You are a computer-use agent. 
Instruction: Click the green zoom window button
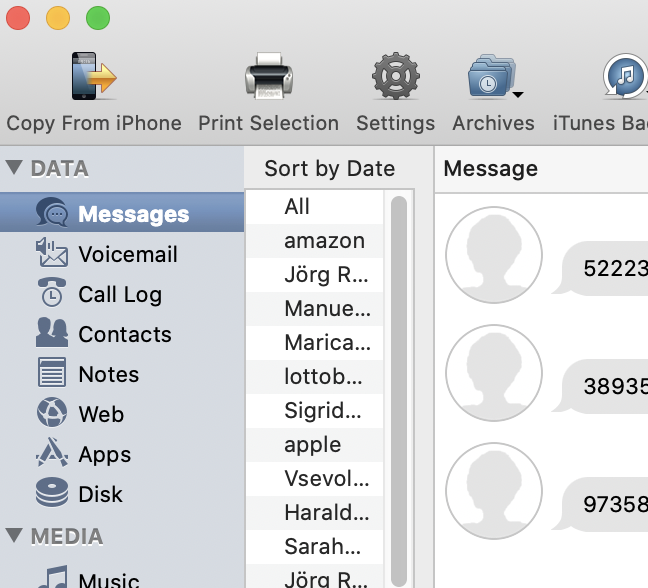(98, 19)
